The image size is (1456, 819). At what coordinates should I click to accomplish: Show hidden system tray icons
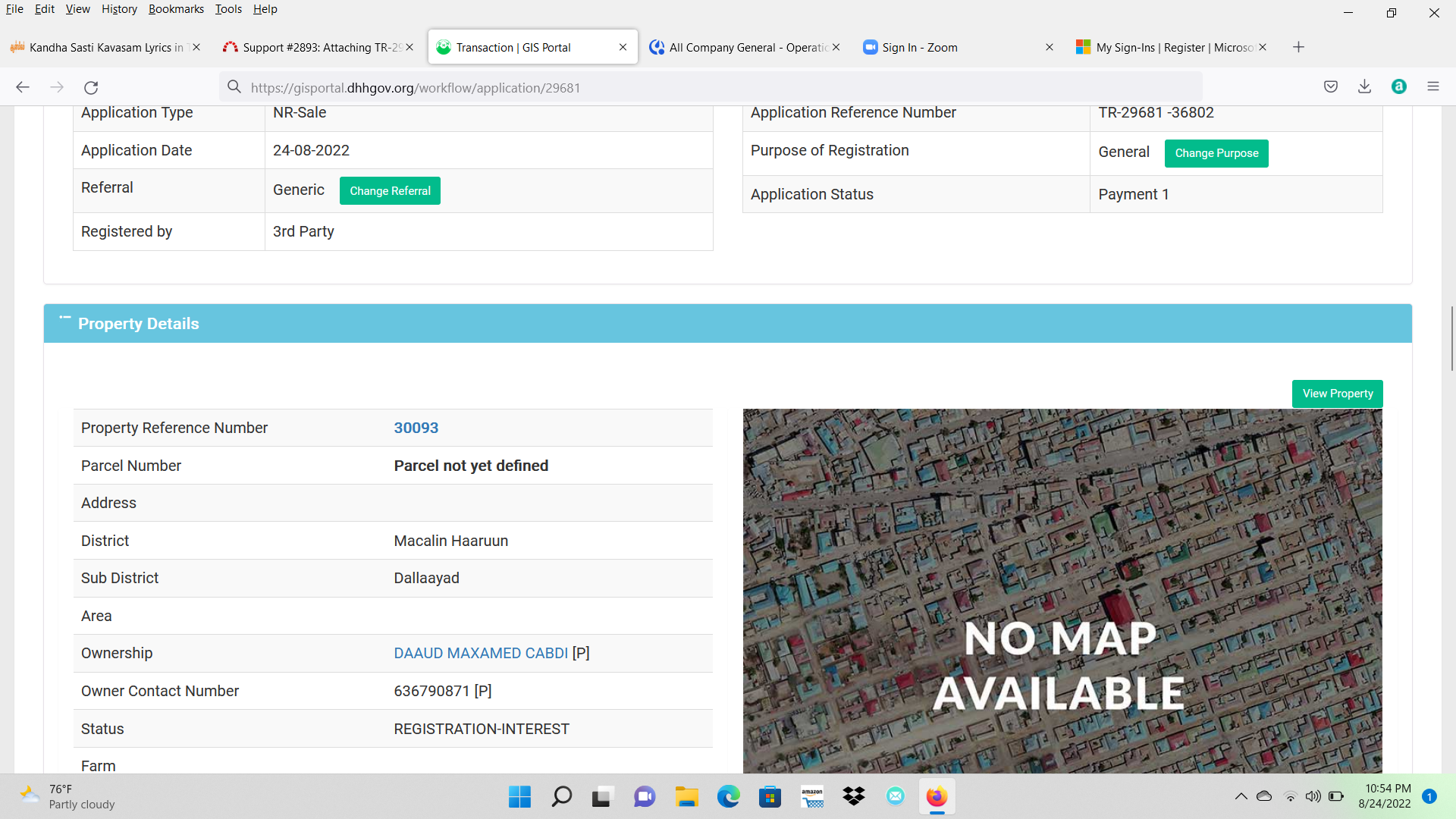point(1241,796)
